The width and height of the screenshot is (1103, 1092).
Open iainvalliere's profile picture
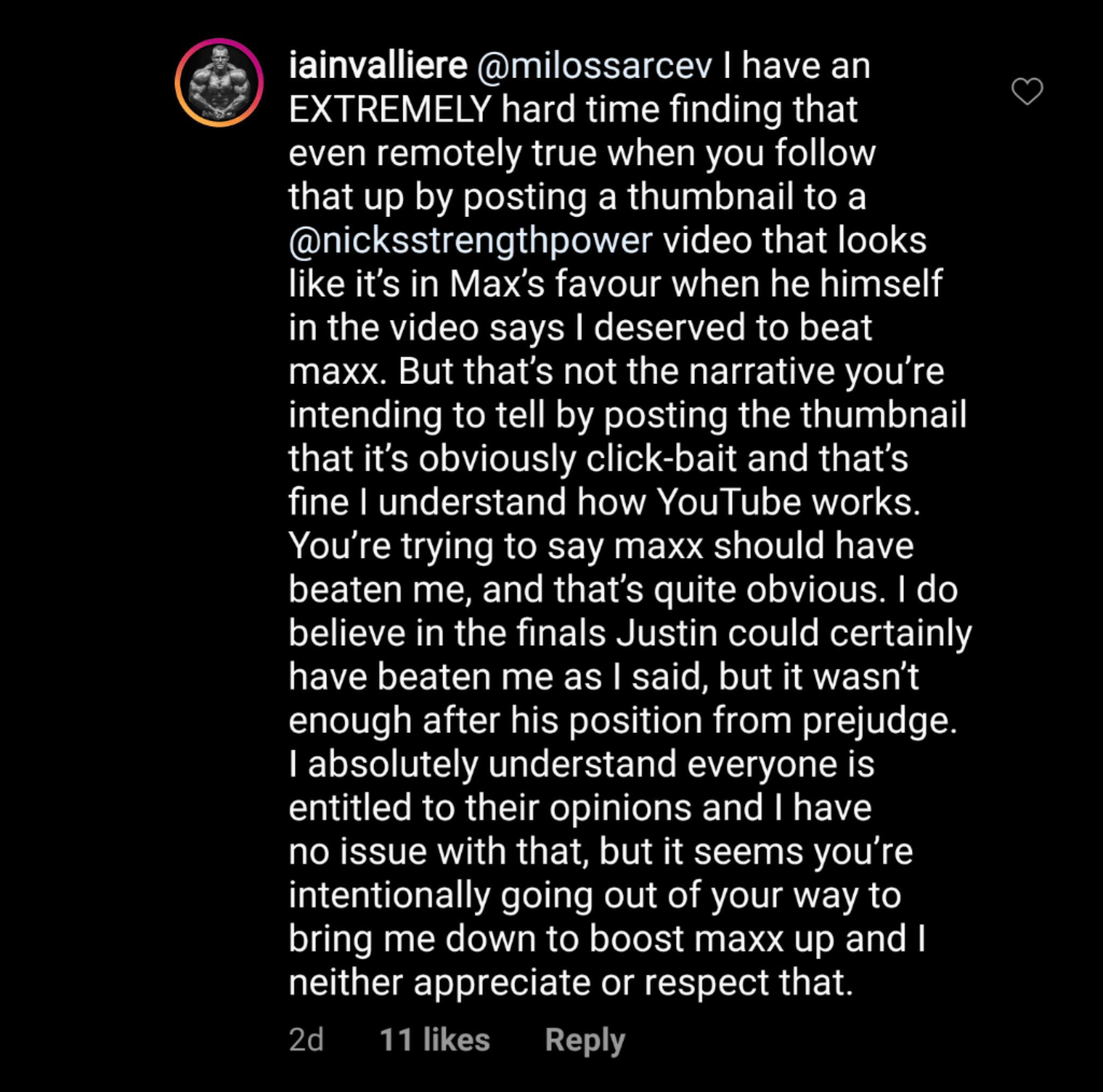pyautogui.click(x=219, y=83)
